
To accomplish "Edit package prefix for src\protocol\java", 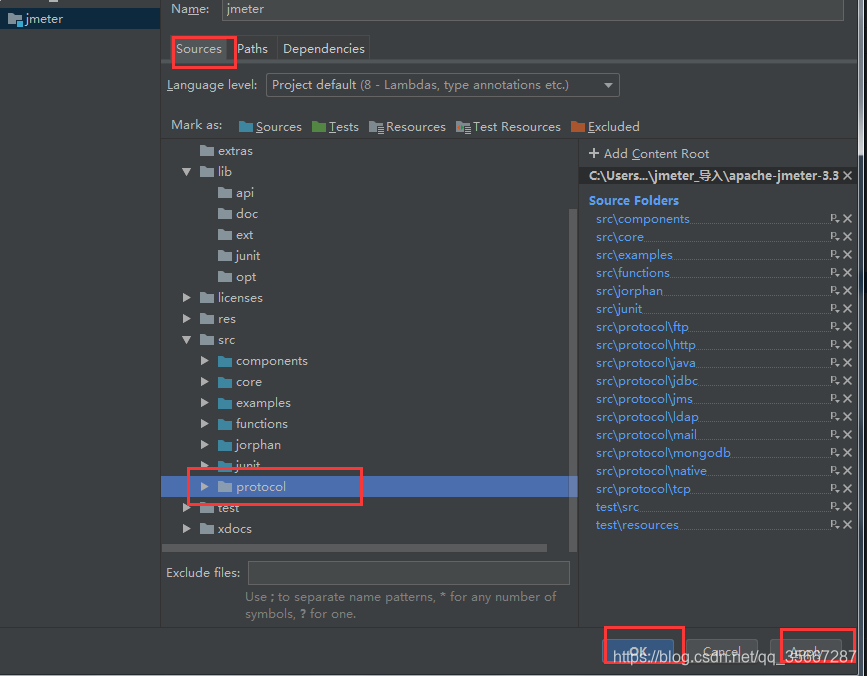I will [835, 363].
